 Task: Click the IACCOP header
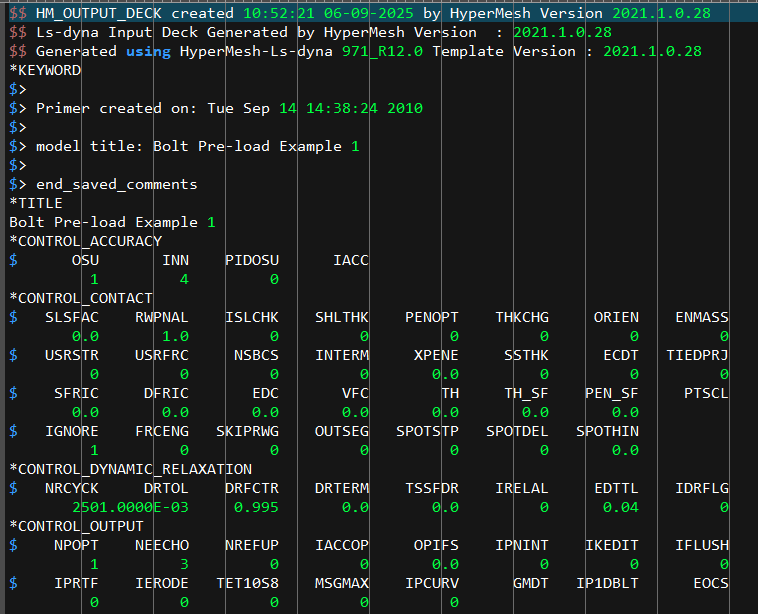(342, 545)
